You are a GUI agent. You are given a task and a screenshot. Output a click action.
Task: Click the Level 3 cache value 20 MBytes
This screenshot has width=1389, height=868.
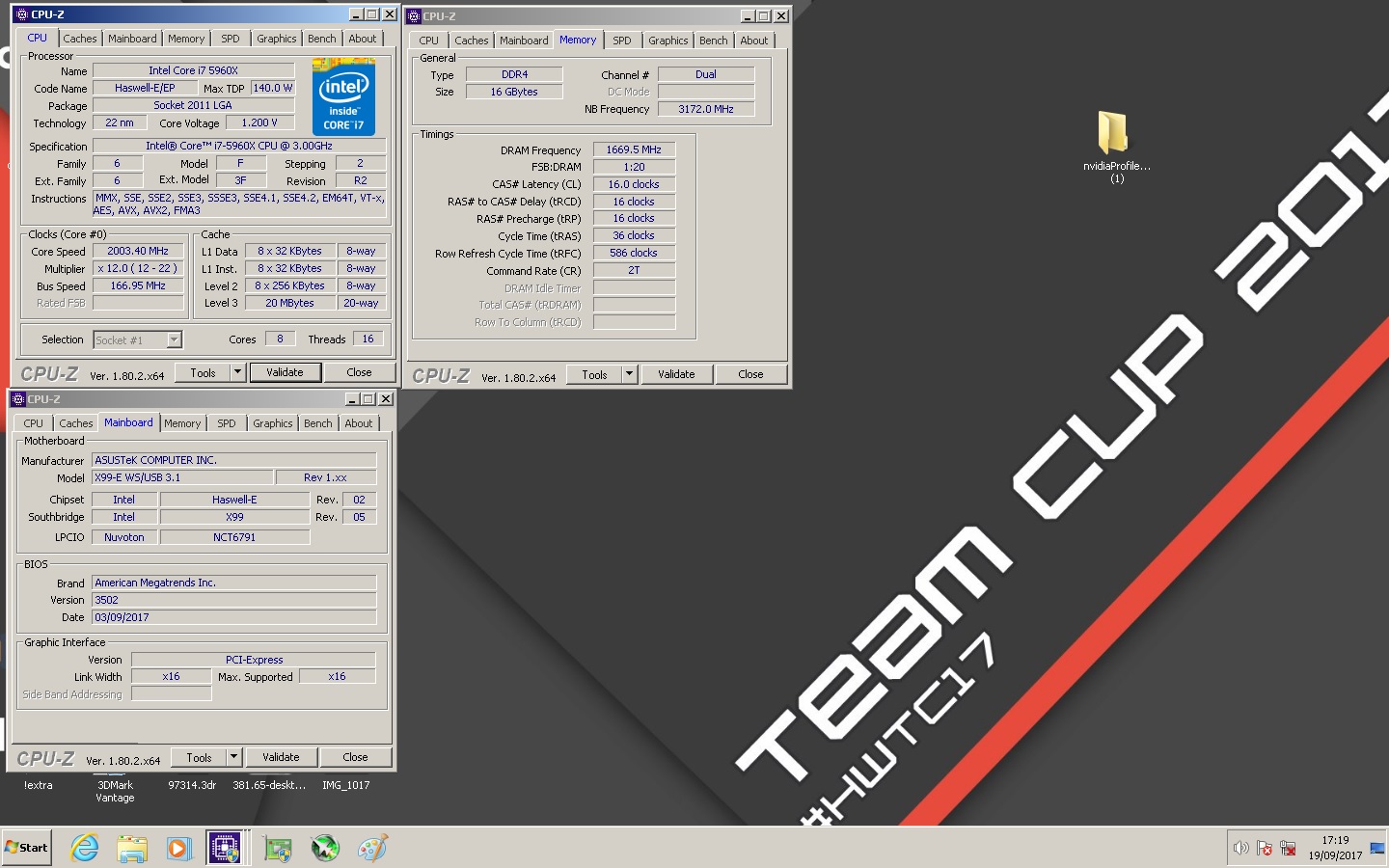(290, 303)
